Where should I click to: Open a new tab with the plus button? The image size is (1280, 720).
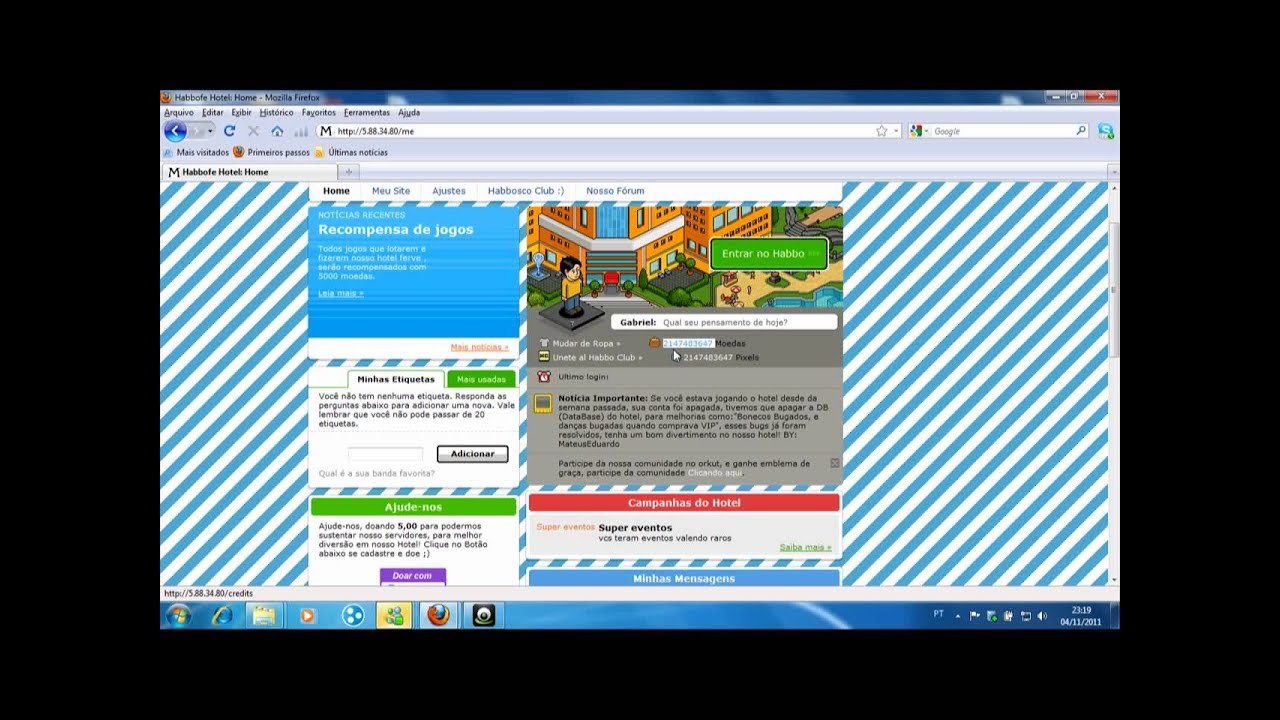point(349,172)
